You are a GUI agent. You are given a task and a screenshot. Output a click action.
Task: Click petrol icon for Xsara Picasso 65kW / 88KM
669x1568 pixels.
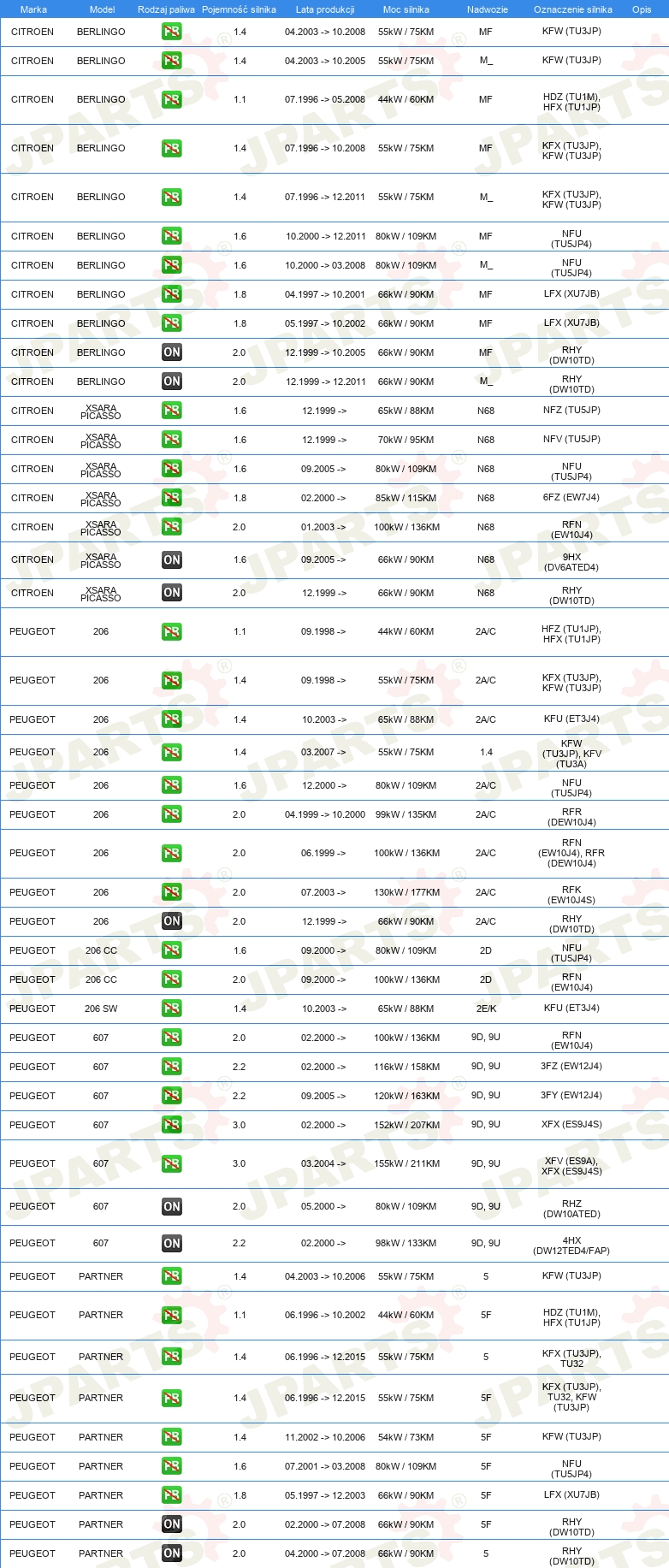(172, 411)
